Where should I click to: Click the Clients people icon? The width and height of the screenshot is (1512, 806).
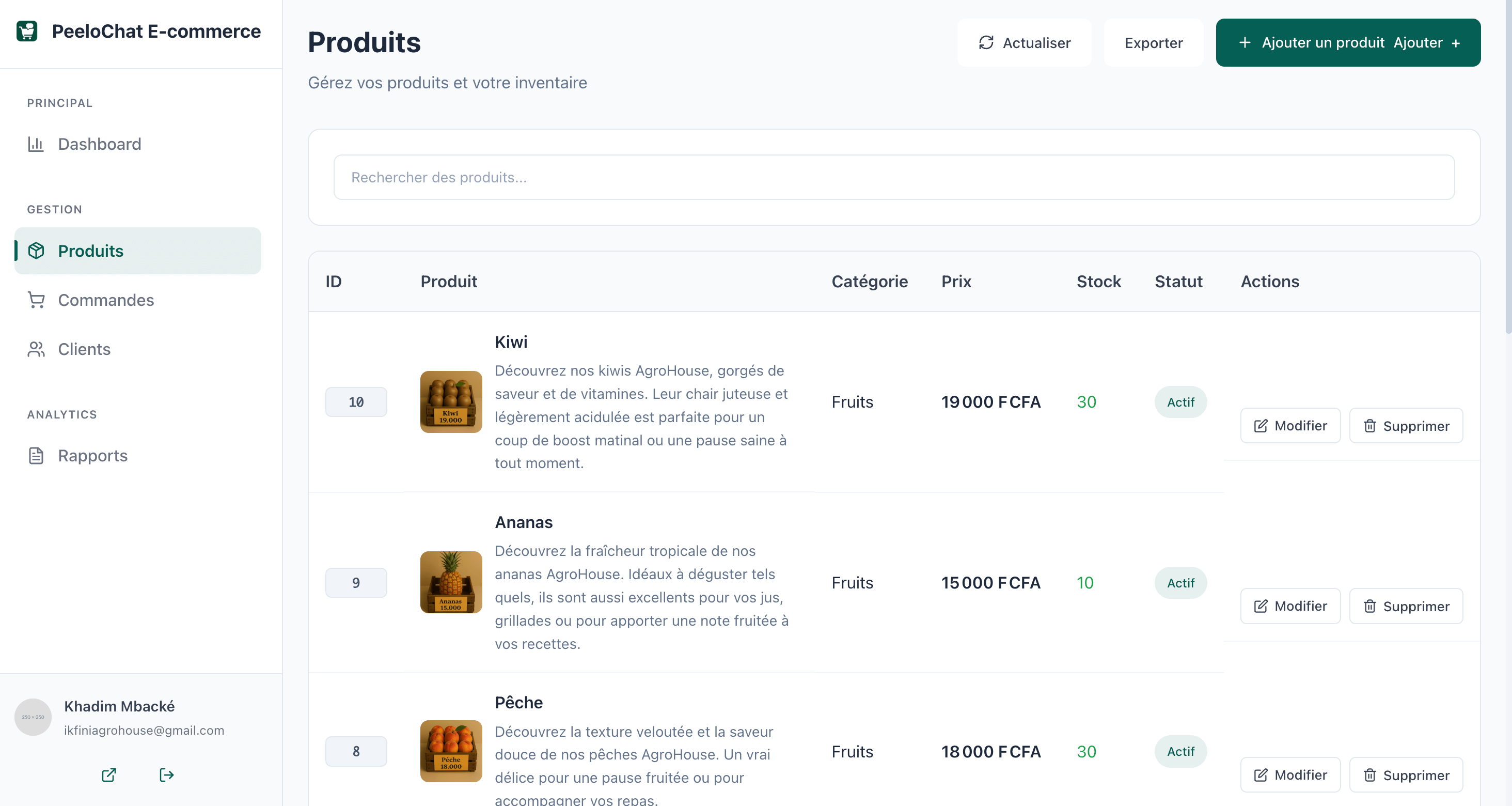pos(36,349)
